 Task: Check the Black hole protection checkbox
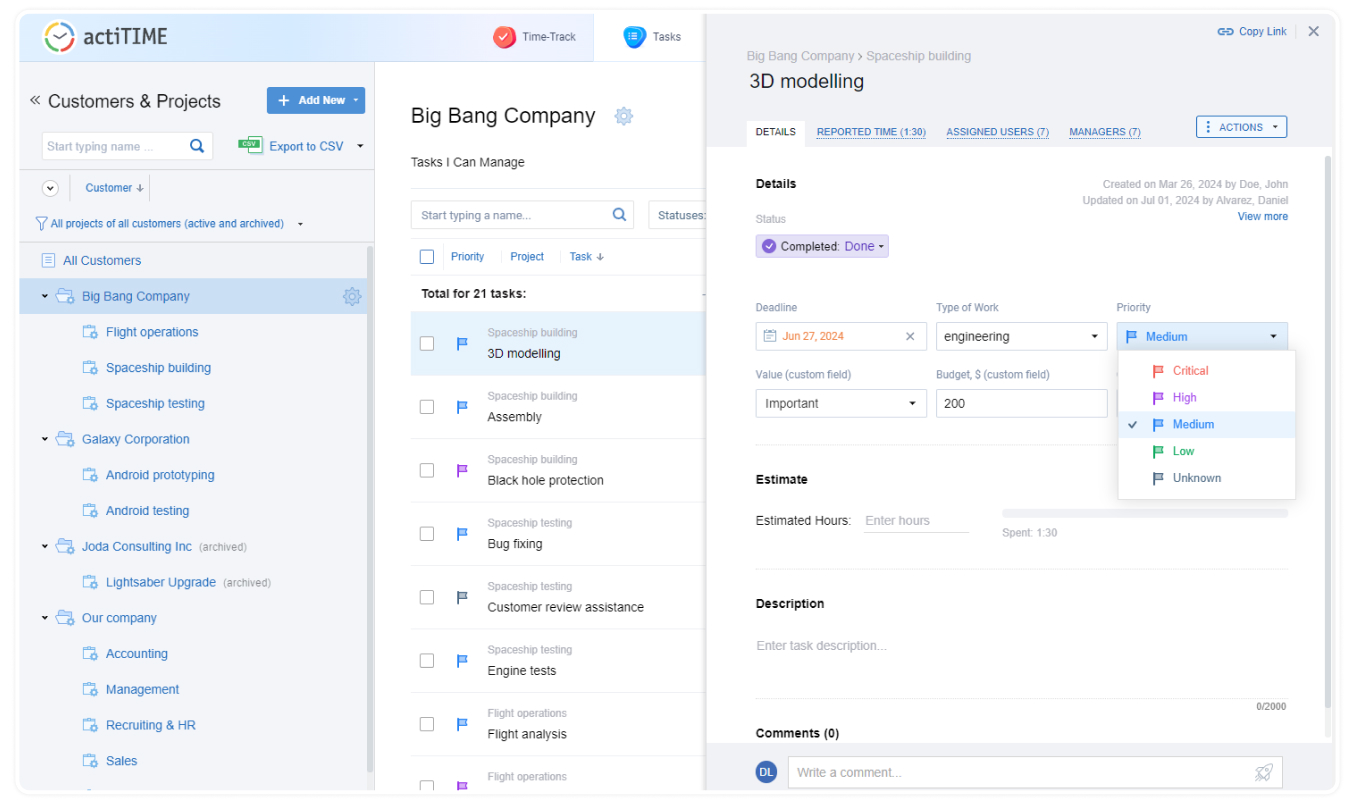(427, 470)
